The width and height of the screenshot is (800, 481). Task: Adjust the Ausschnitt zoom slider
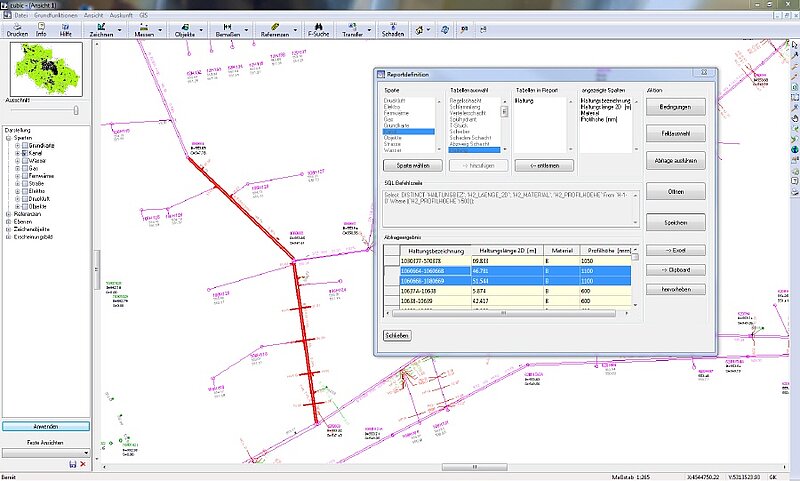pos(75,110)
